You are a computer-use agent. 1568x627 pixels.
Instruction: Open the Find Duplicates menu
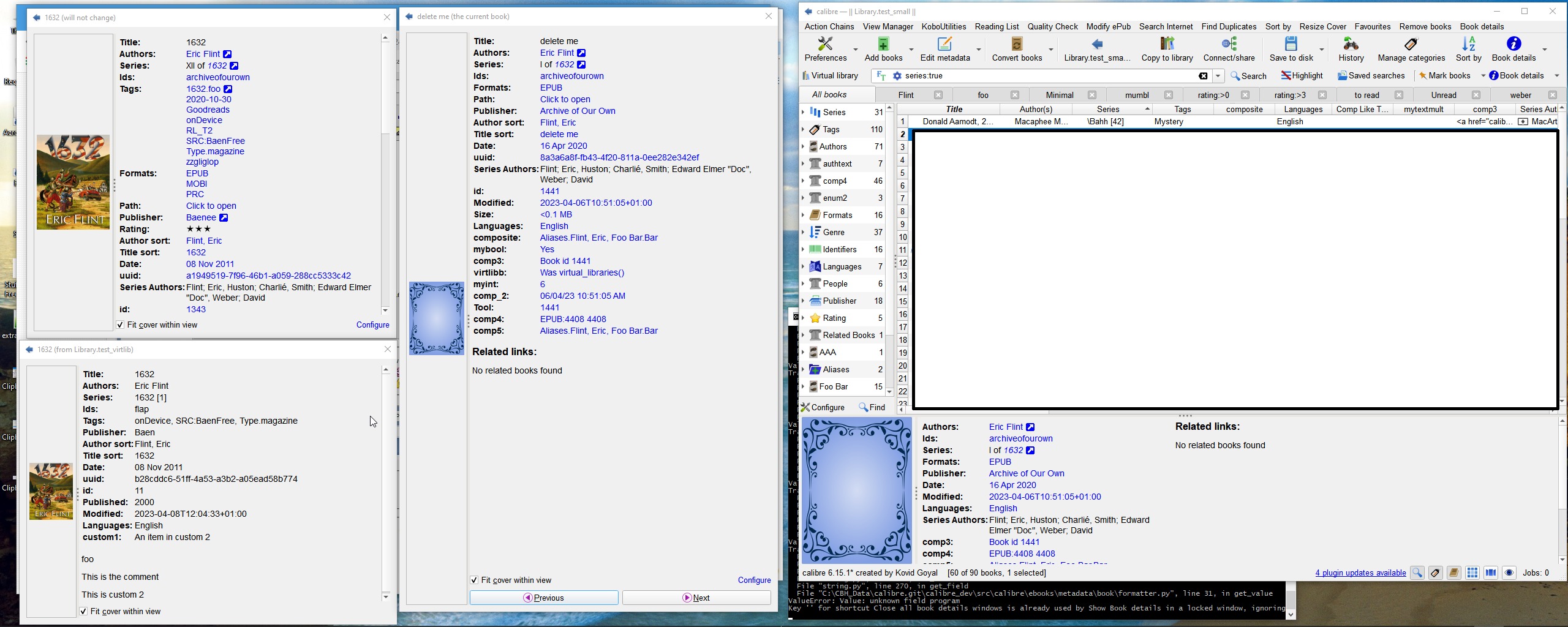[x=1229, y=27]
